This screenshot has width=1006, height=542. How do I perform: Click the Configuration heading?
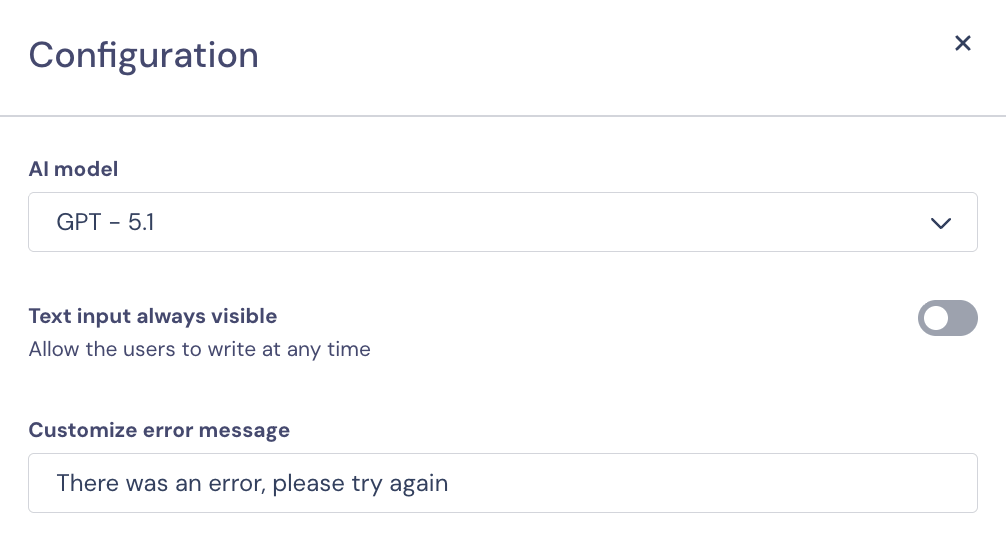click(143, 54)
